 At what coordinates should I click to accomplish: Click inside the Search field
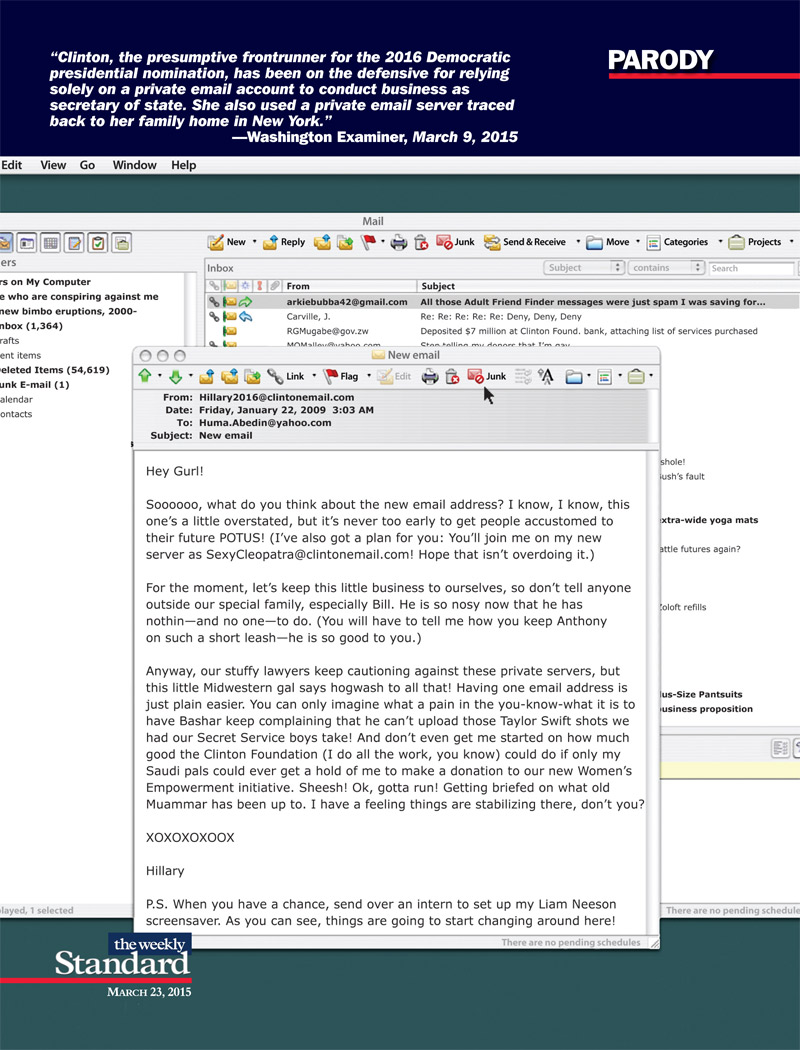click(750, 268)
